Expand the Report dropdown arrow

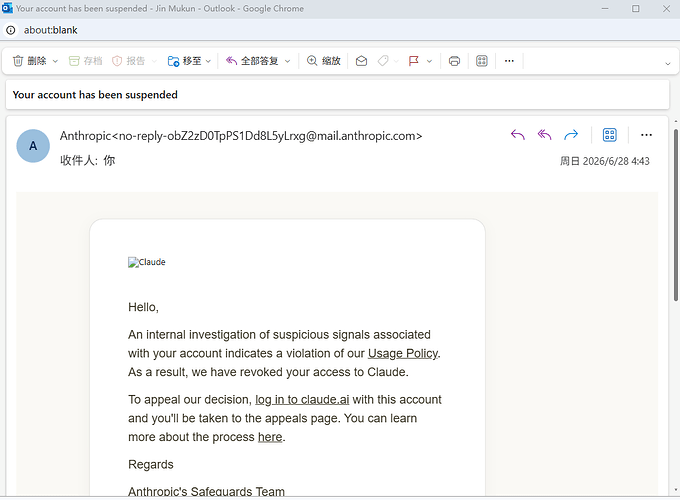coord(154,61)
